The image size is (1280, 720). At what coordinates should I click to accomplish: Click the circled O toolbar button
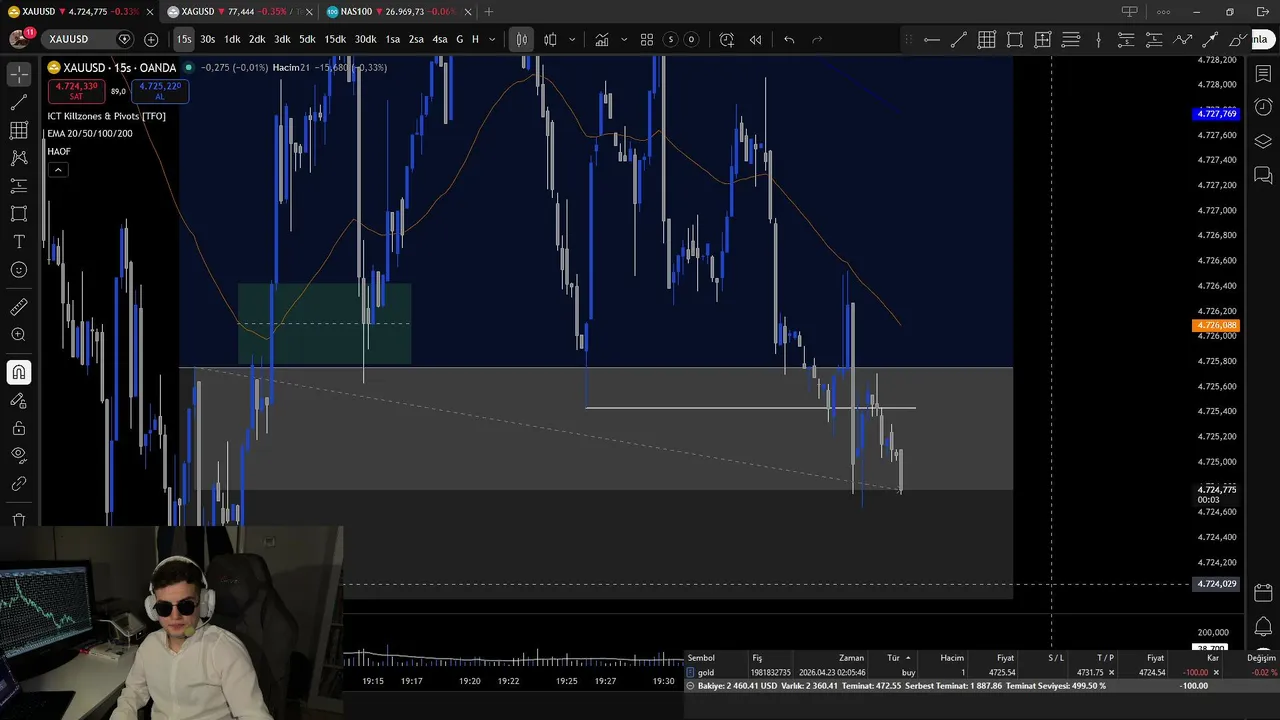pyautogui.click(x=690, y=39)
